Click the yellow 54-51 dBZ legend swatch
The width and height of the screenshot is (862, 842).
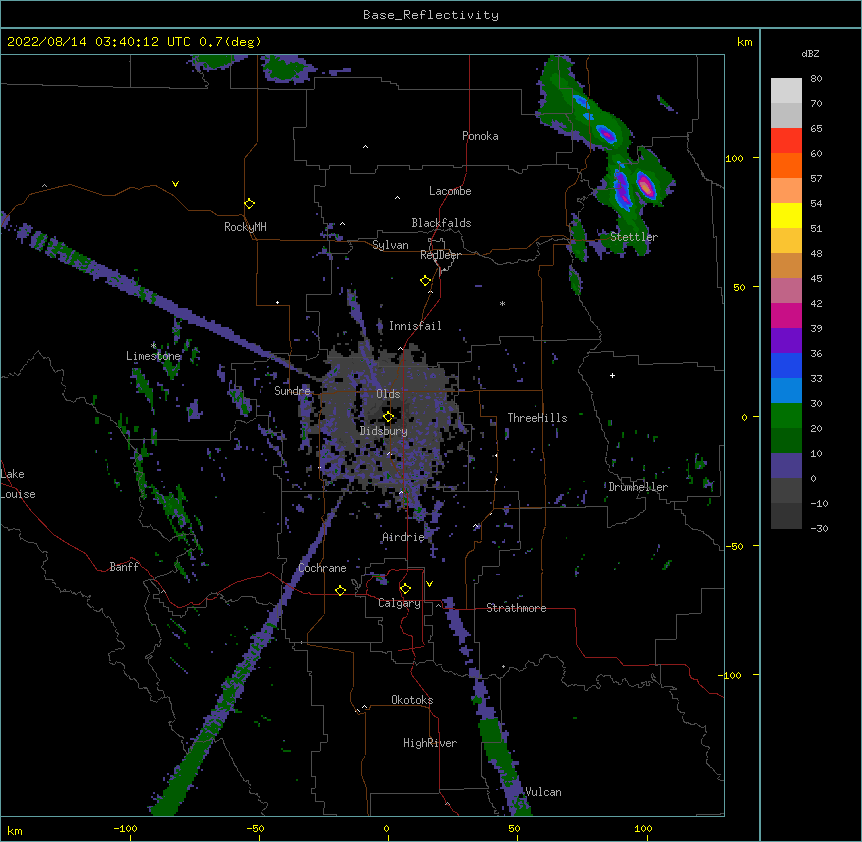[x=786, y=215]
